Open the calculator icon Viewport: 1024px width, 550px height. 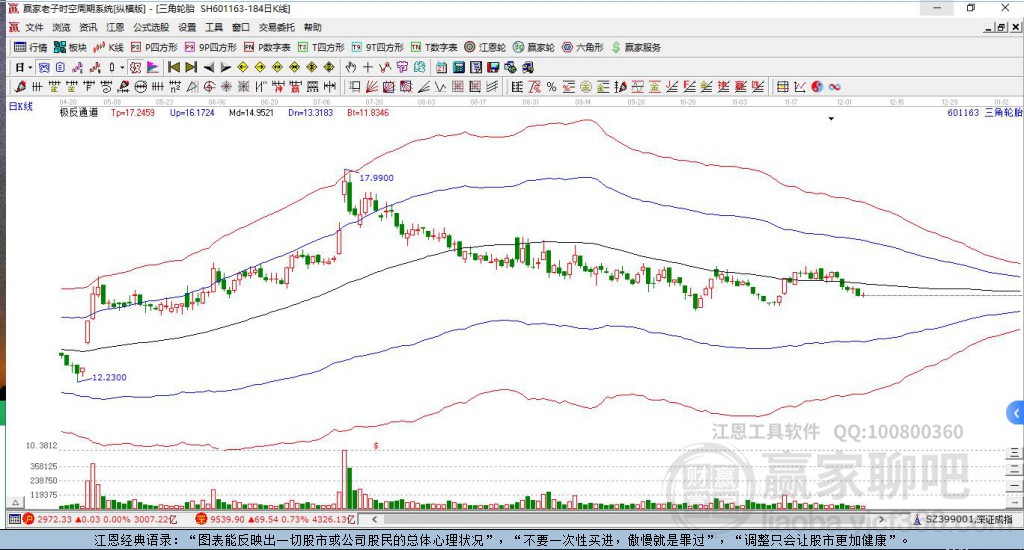tap(458, 67)
